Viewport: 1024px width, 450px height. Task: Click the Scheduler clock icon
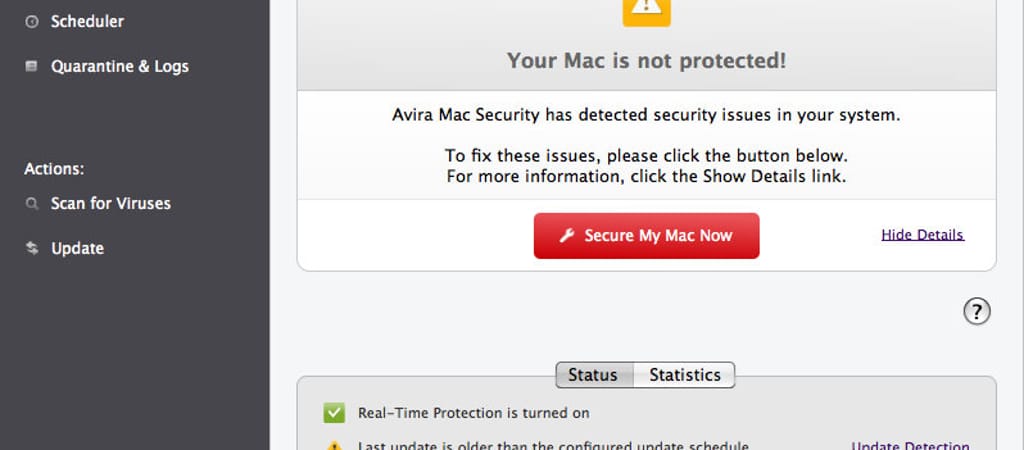pos(32,21)
